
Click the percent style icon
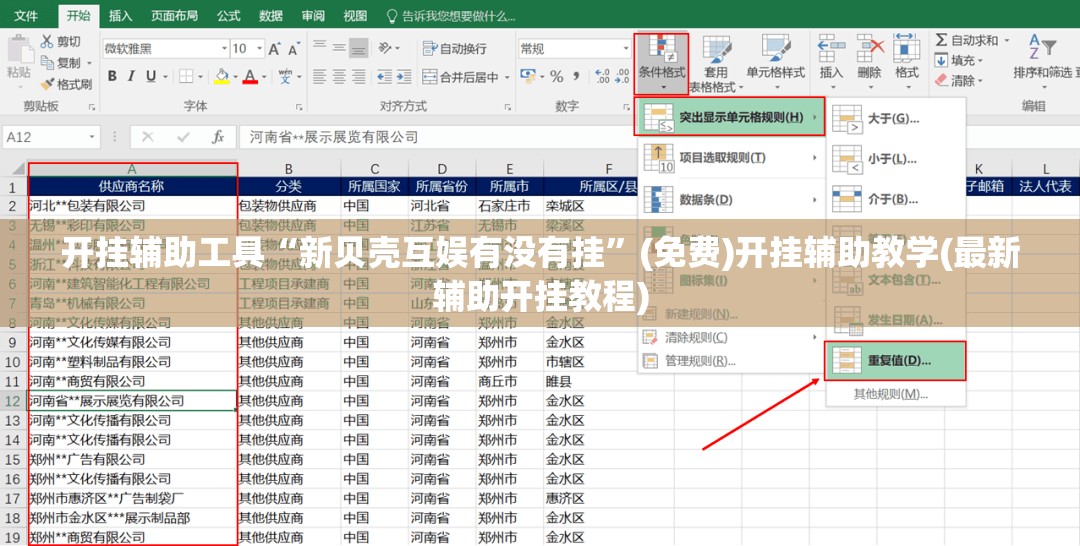[x=557, y=76]
